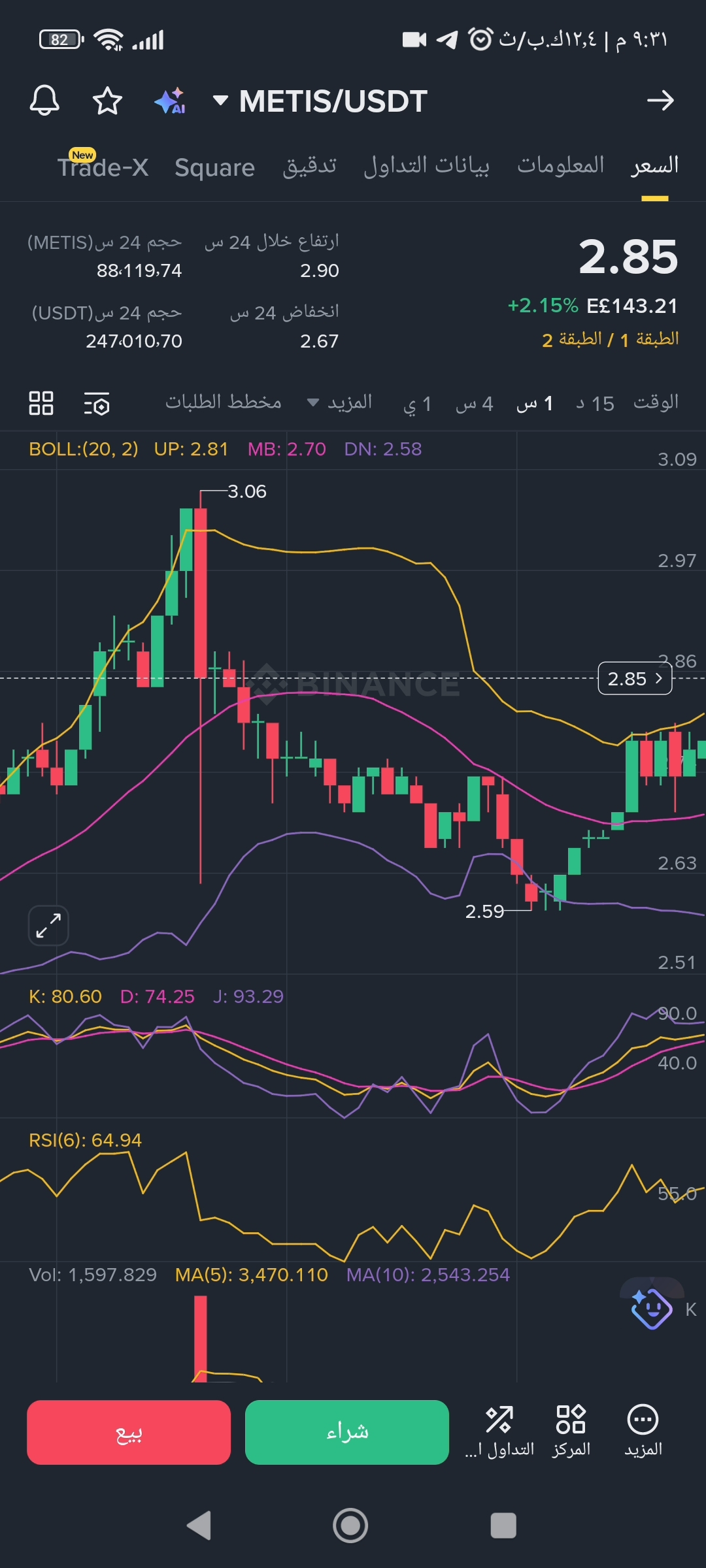Switch to the Square tab
Screen dimensions: 706x1568
point(214,167)
